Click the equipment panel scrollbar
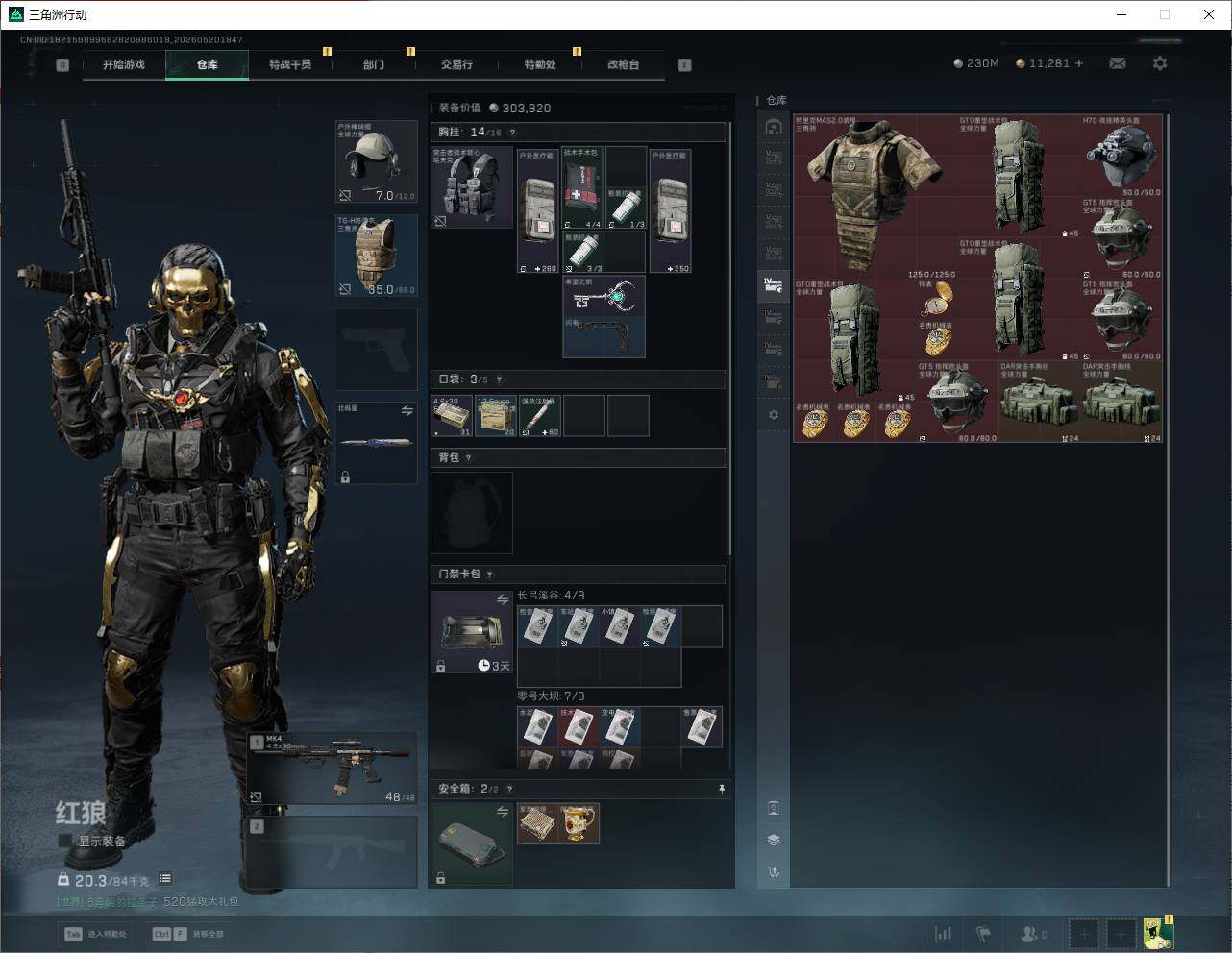This screenshot has height=953, width=1232. (730, 337)
